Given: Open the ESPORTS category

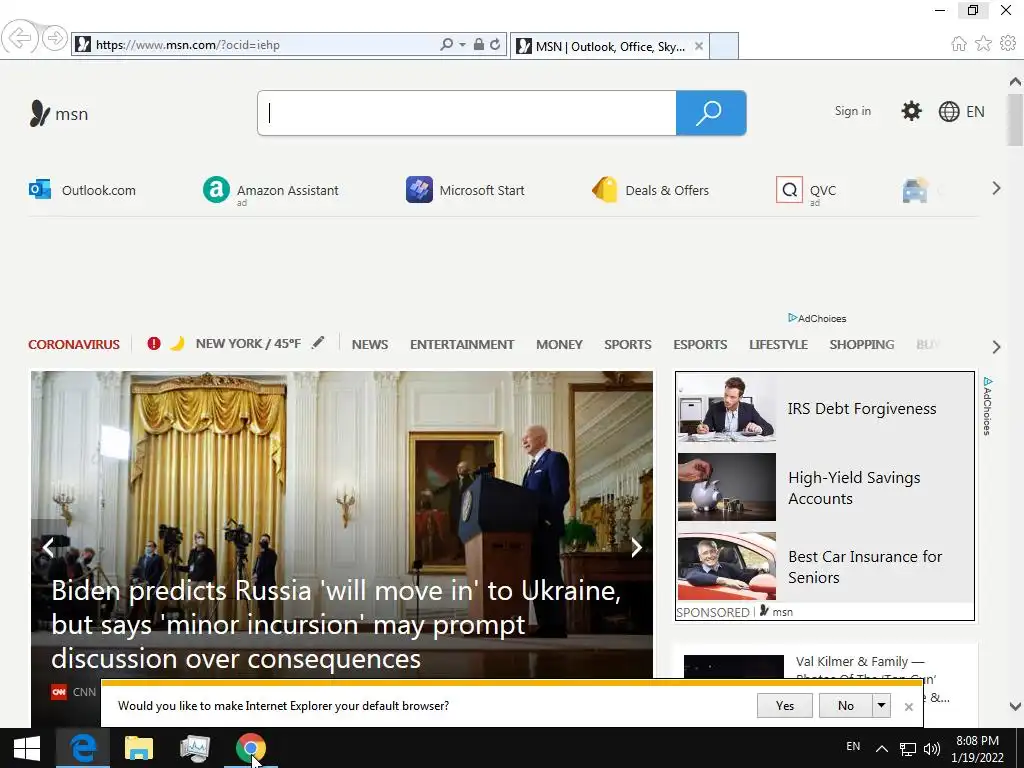Looking at the screenshot, I should tap(700, 344).
